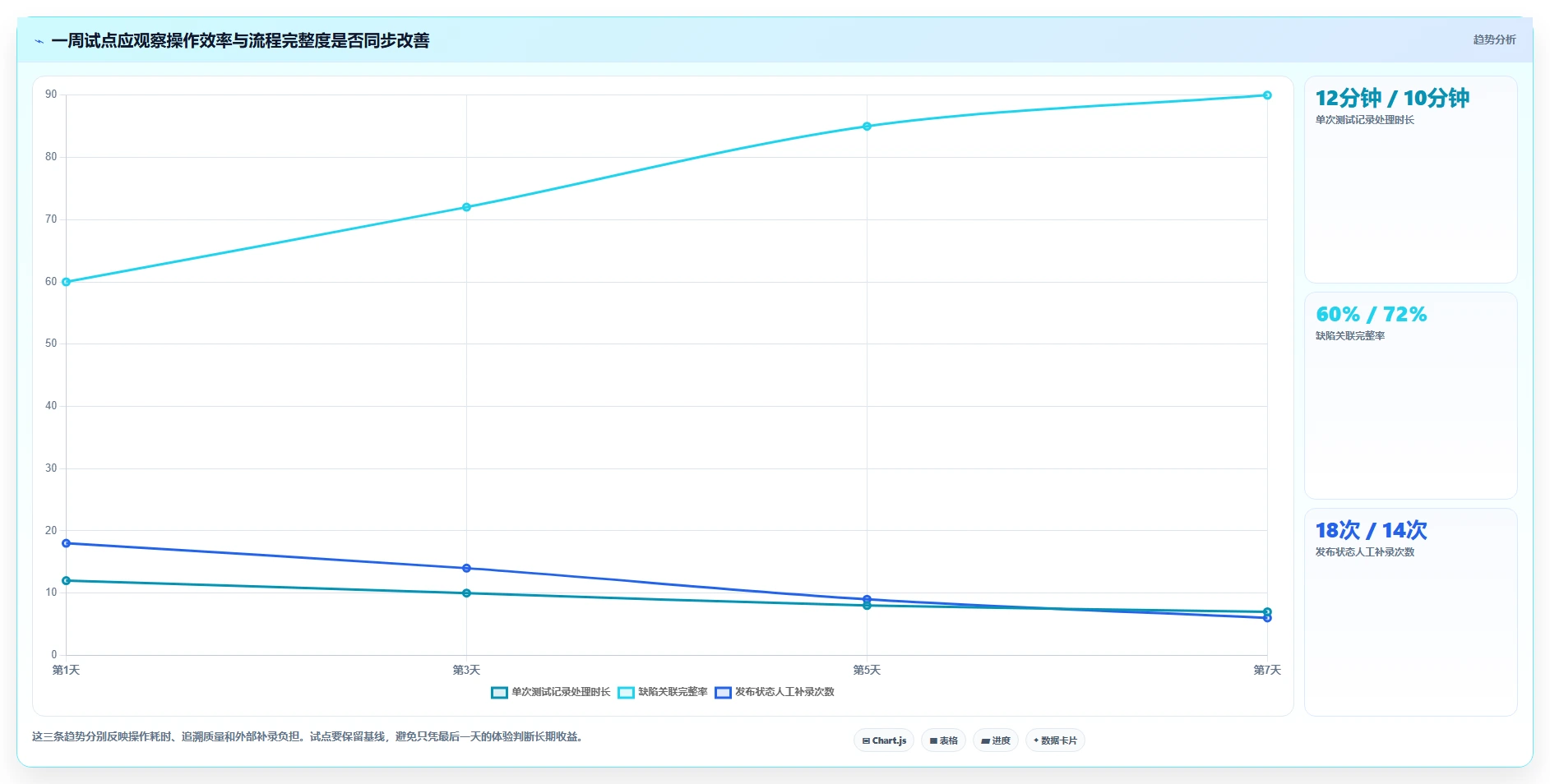Click the 表格 tag

[944, 740]
